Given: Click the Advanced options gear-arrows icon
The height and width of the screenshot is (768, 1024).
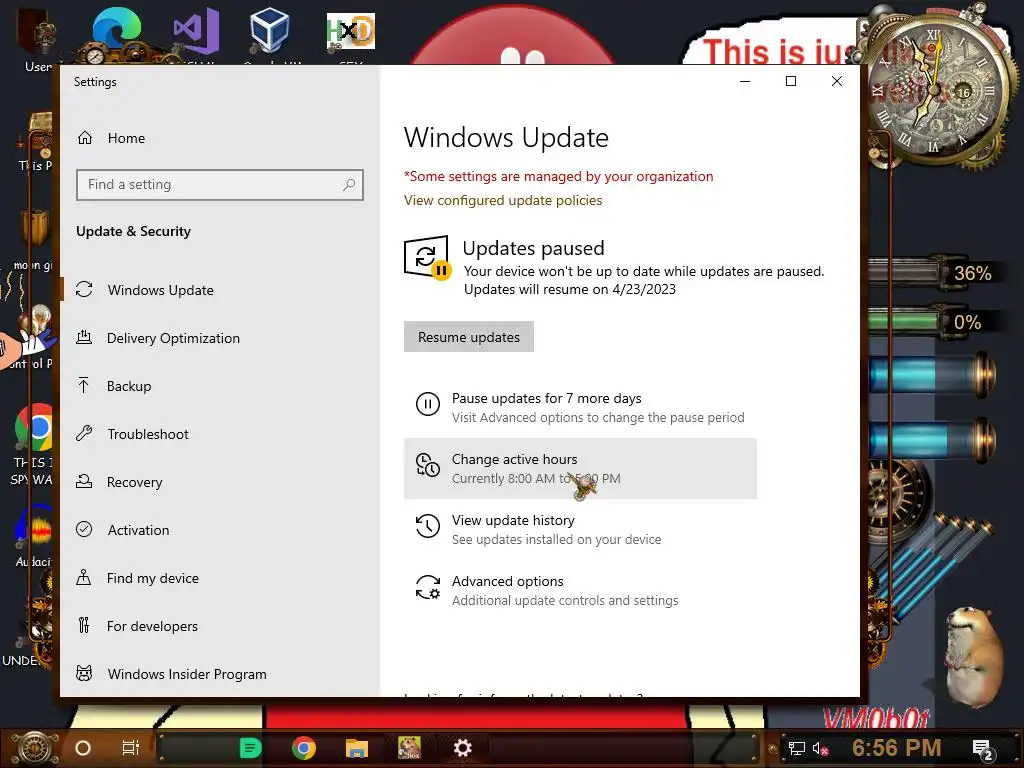Looking at the screenshot, I should (x=428, y=586).
